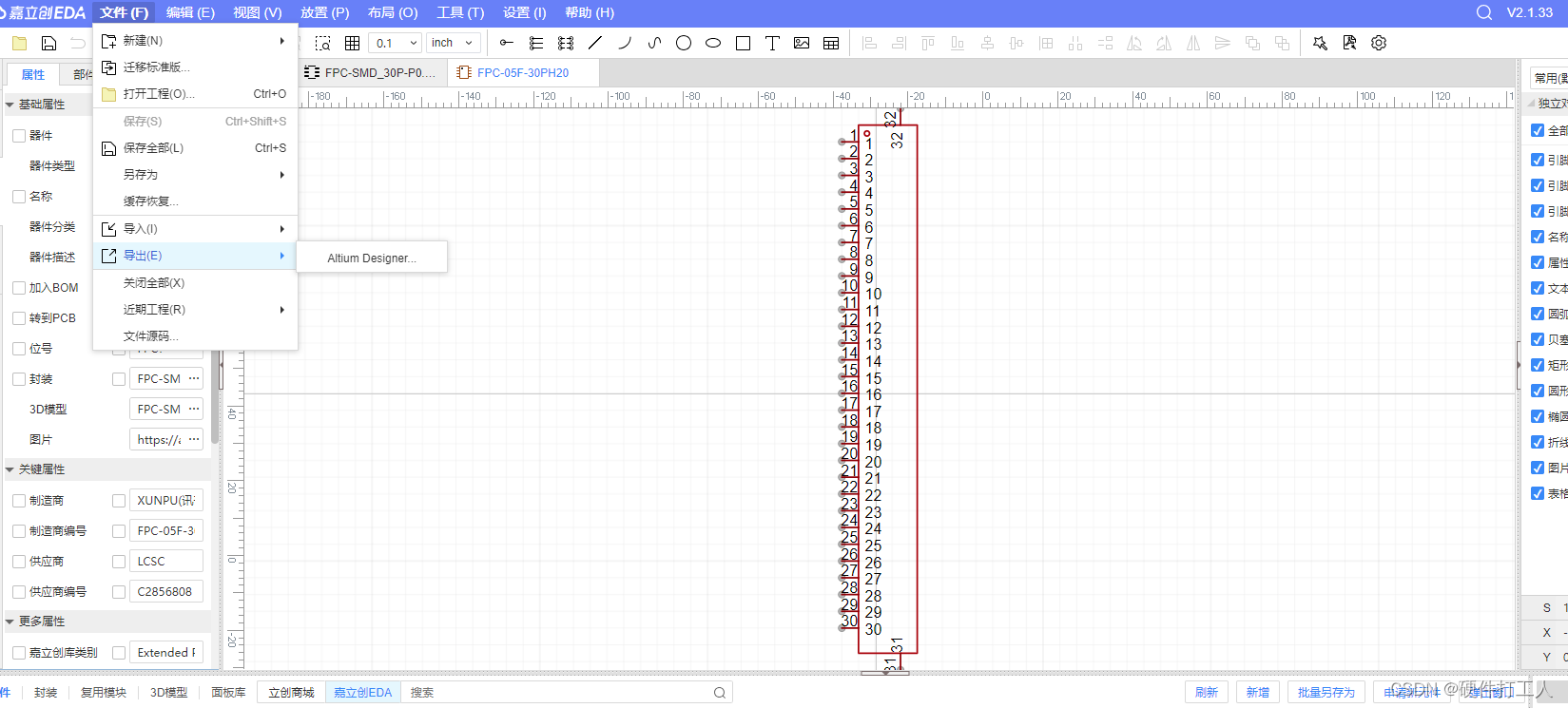Toggle the 供应商编号 checkbox

click(x=19, y=592)
